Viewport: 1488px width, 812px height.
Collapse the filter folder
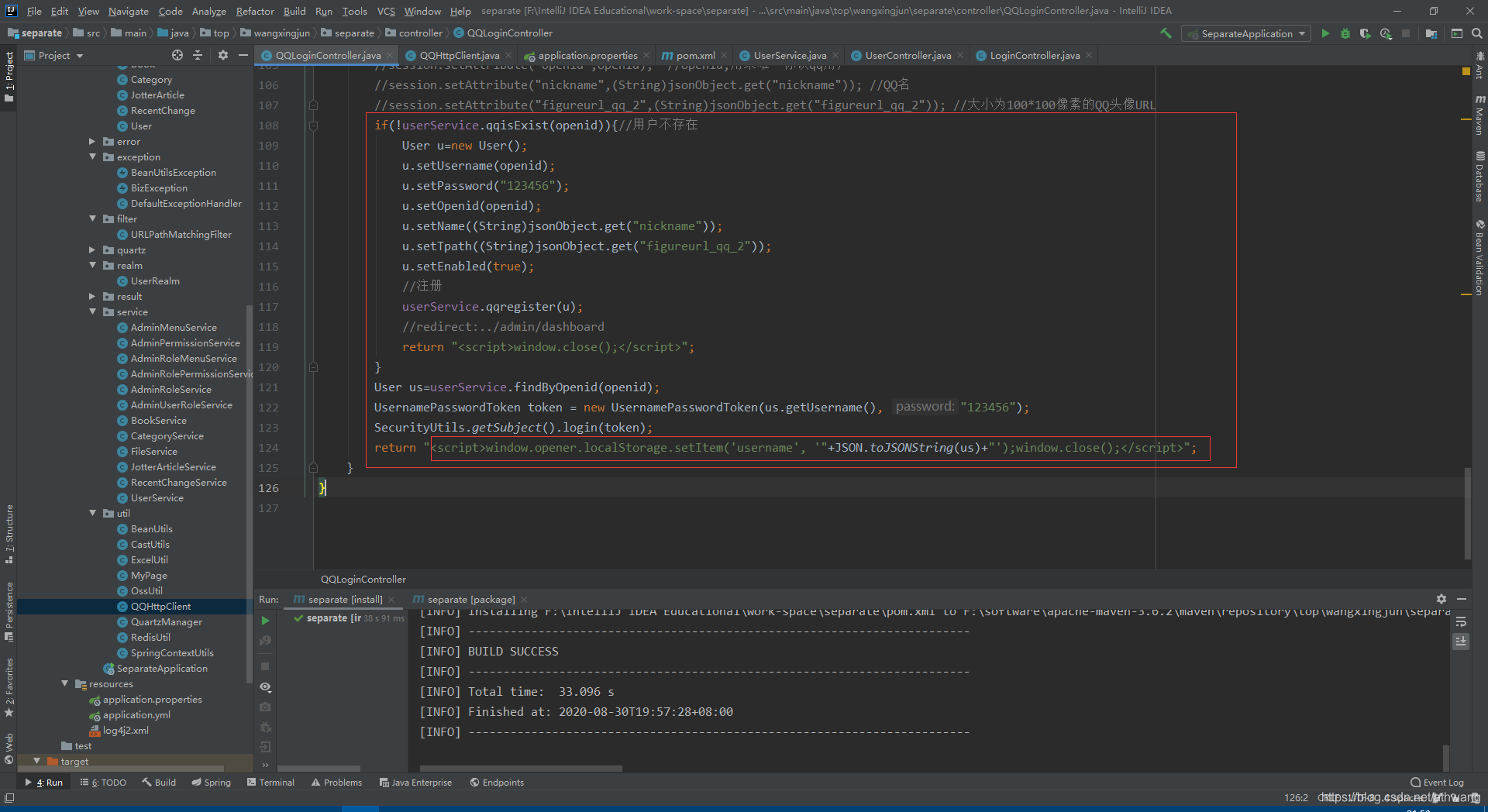click(92, 219)
